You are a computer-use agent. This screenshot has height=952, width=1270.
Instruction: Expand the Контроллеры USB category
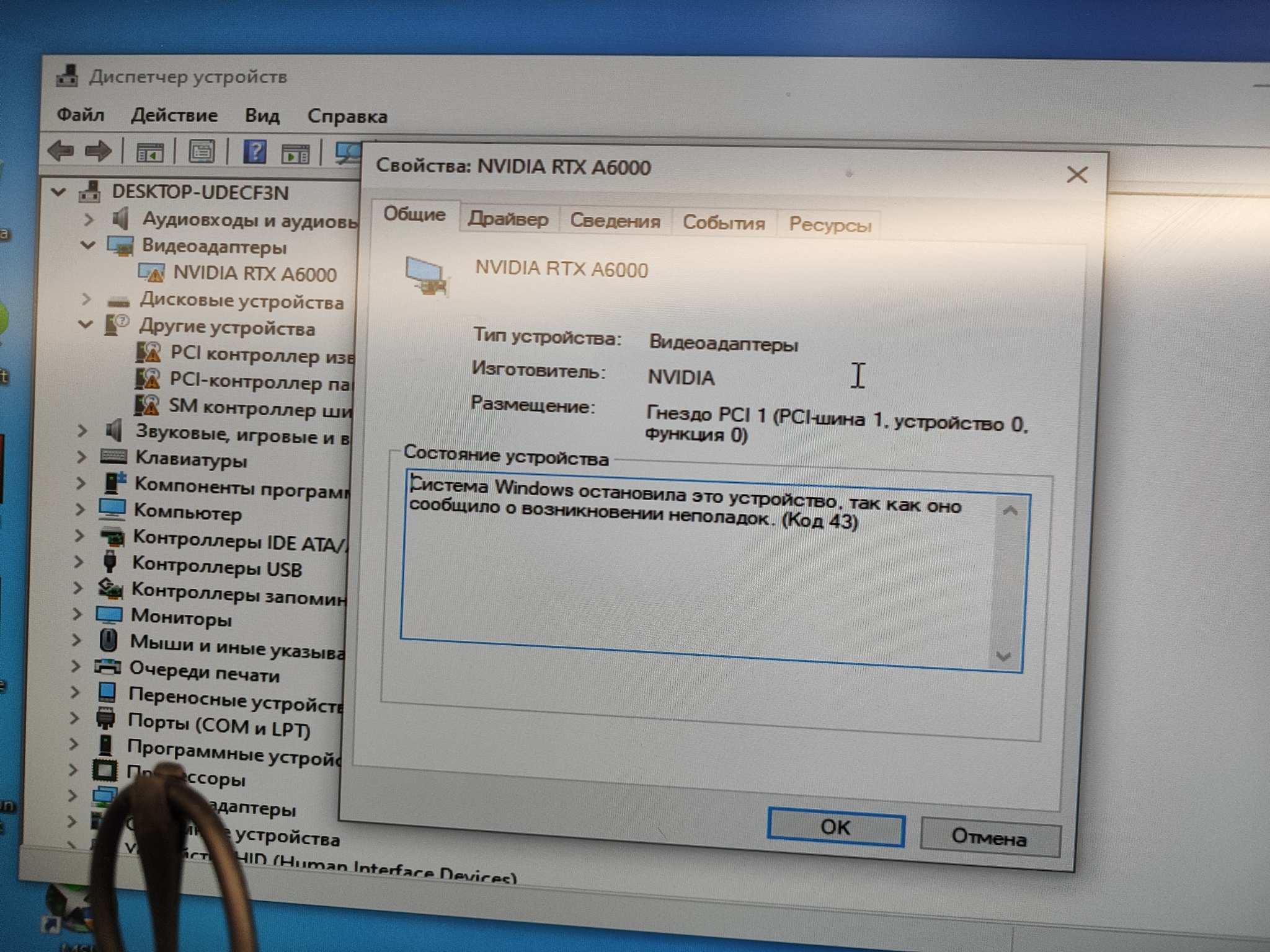click(78, 562)
